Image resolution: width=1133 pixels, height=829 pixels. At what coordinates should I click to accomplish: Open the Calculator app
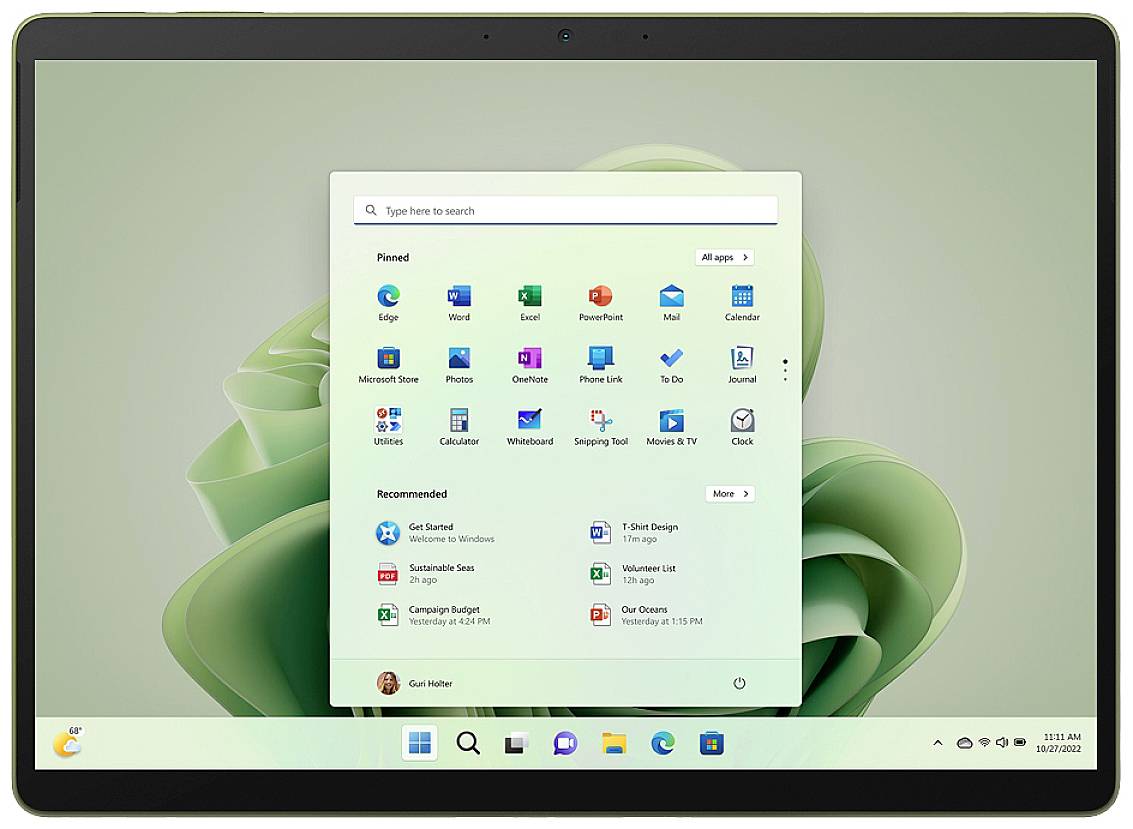(458, 420)
